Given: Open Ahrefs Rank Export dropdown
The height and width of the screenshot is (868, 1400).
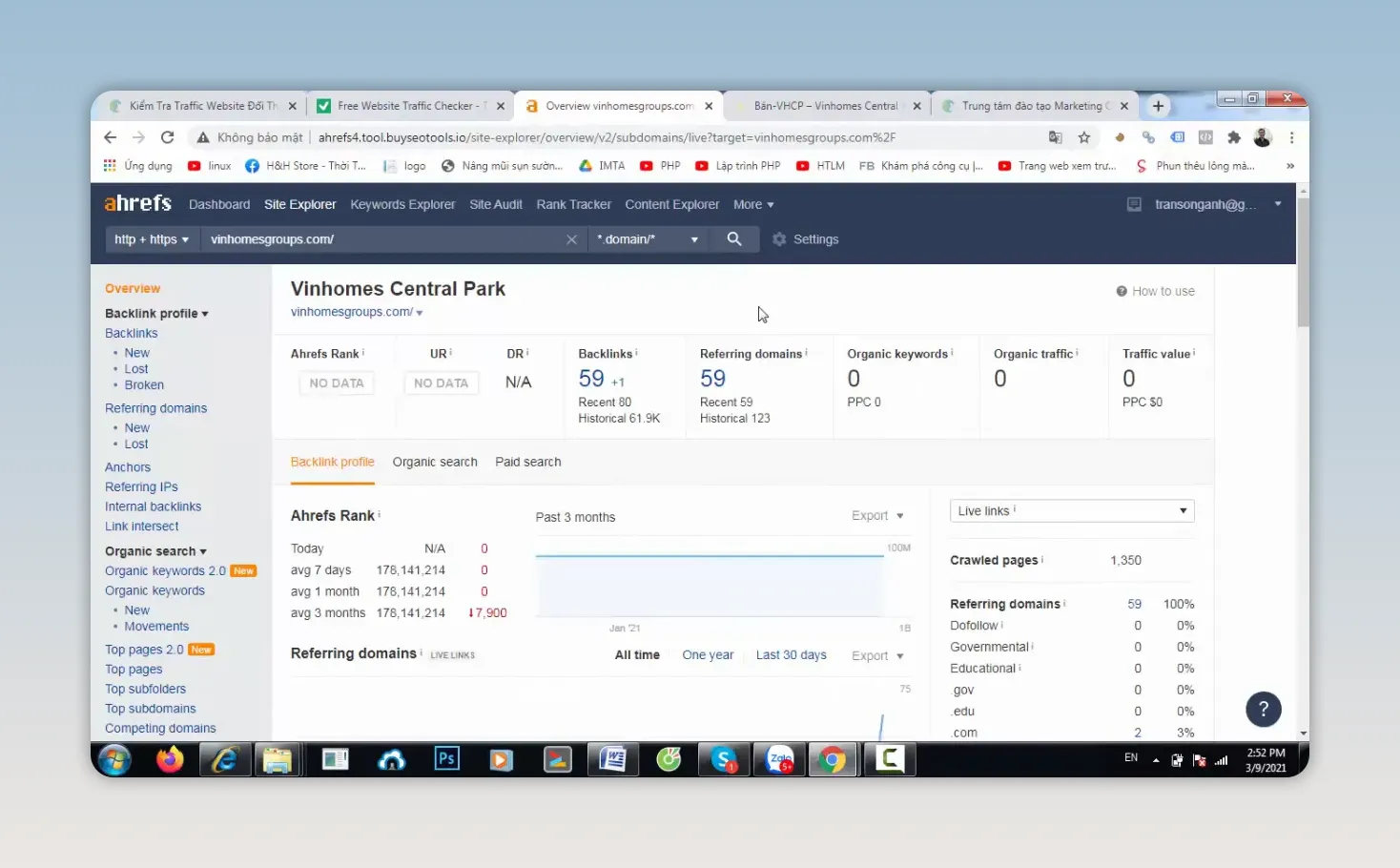Looking at the screenshot, I should tap(877, 515).
